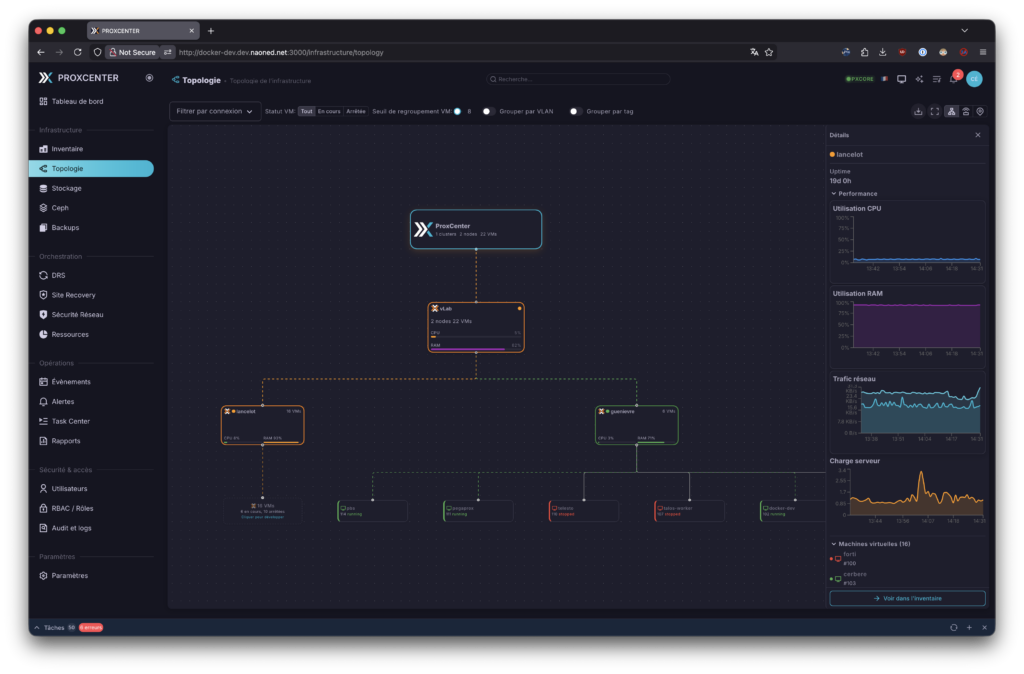The image size is (1024, 674).
Task: Click the fullscreen topology icon
Action: pyautogui.click(x=934, y=112)
